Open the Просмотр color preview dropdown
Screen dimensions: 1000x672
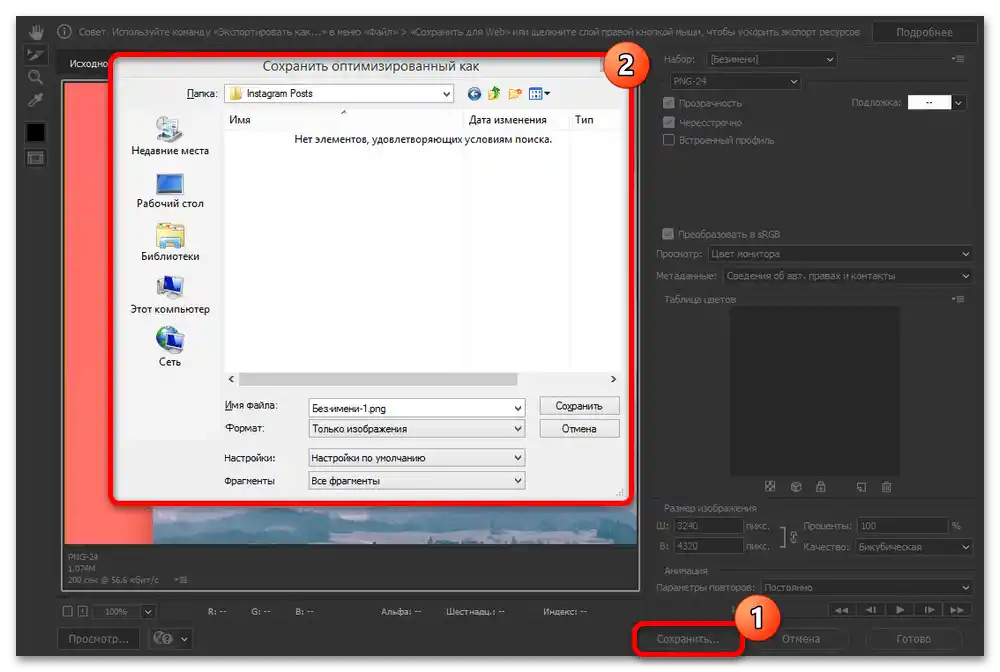(840, 254)
